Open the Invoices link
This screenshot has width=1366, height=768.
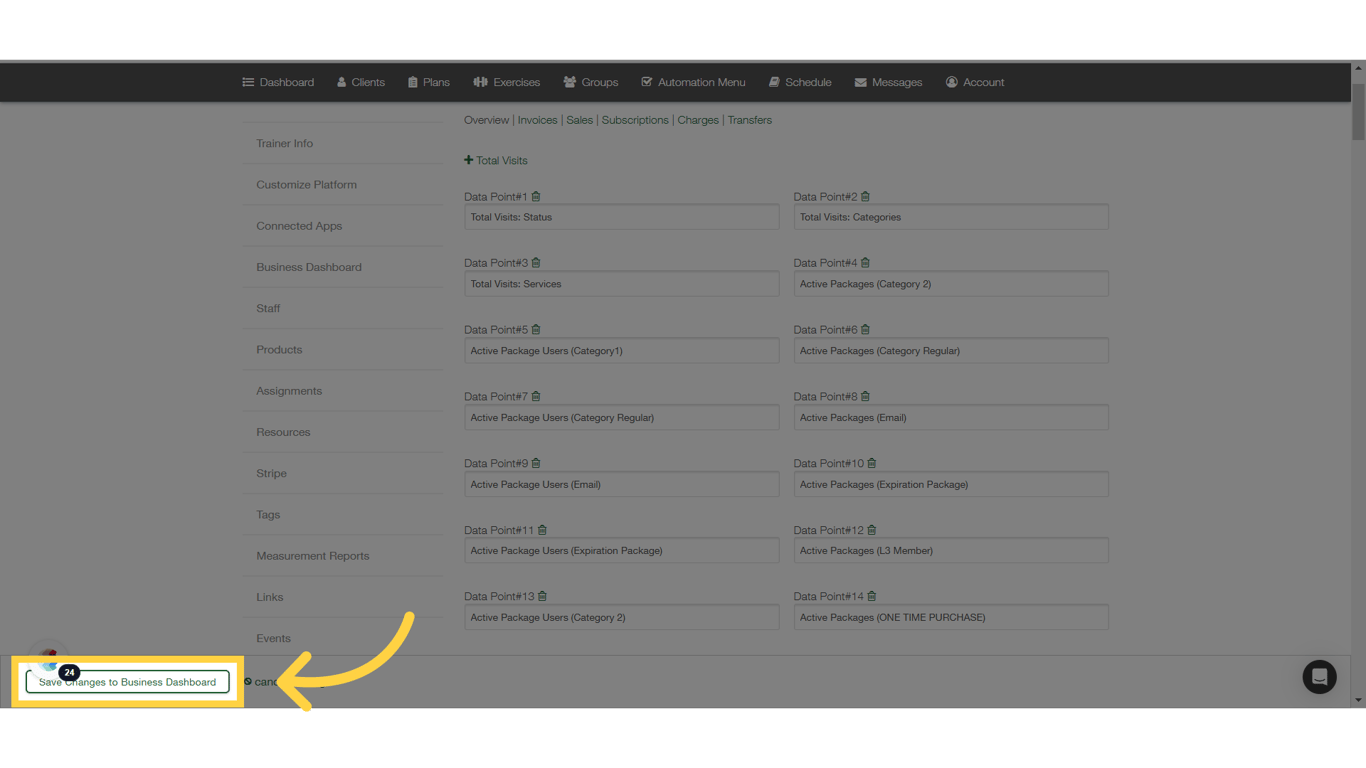[537, 120]
